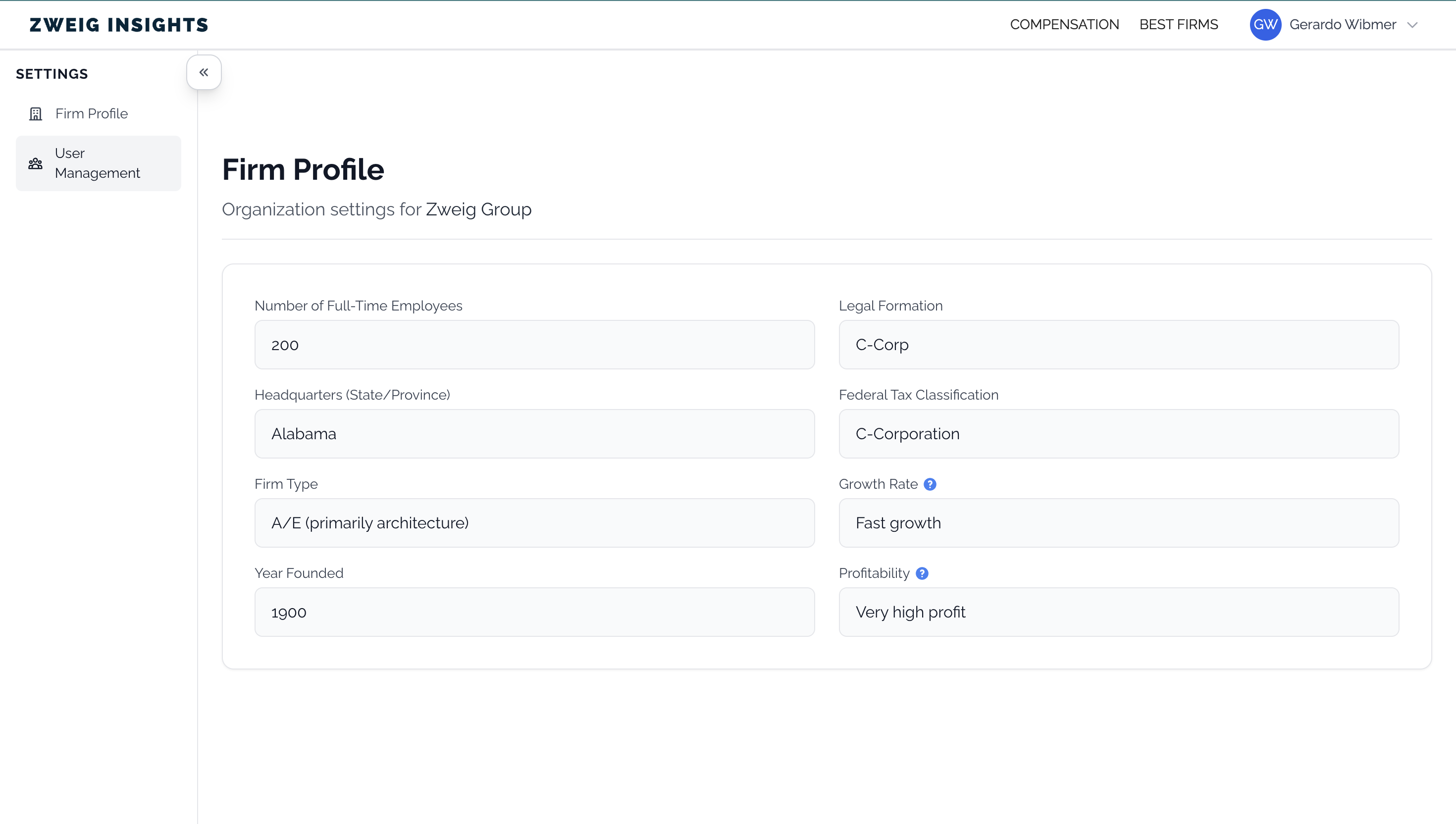Click the Gerardo Wibmer user name
The image size is (1456, 824).
coord(1343,24)
